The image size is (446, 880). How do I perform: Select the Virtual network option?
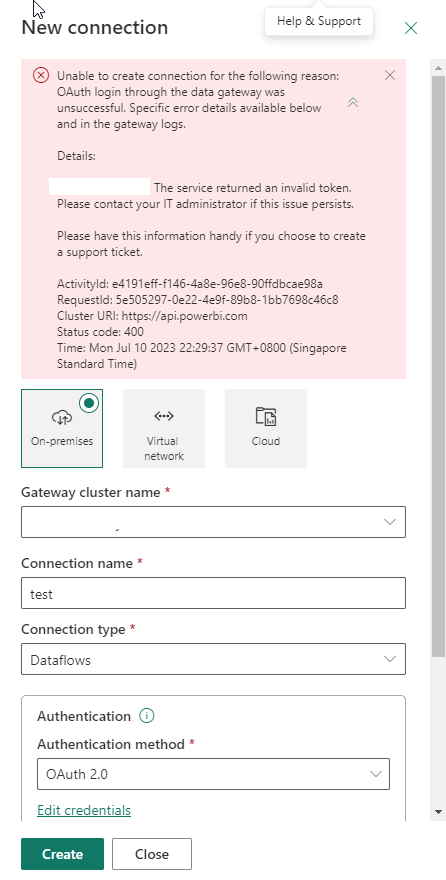pos(164,428)
